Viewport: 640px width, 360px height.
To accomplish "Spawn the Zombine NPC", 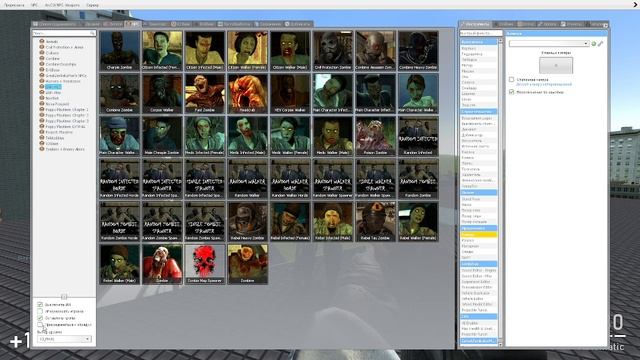I will (247, 264).
